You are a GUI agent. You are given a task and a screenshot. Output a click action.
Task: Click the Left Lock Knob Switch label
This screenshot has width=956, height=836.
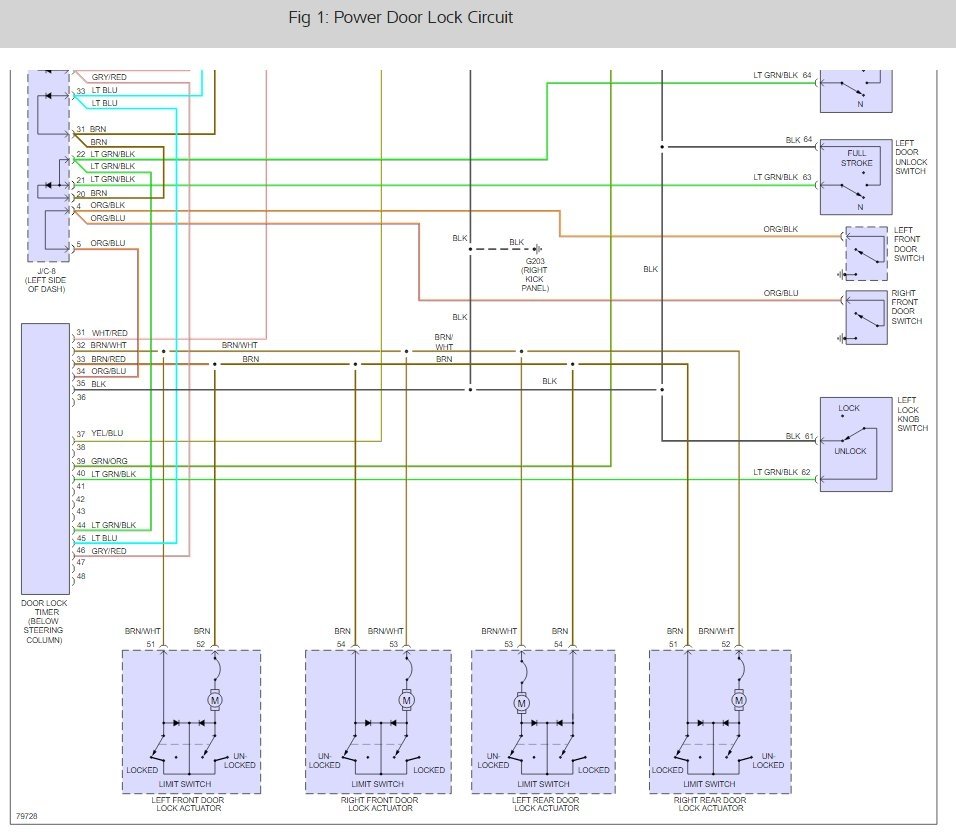click(912, 414)
